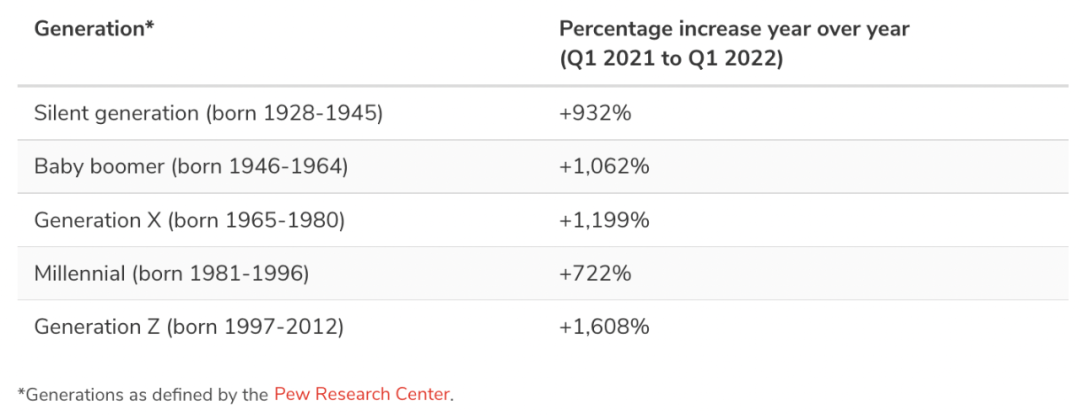Image resolution: width=1080 pixels, height=415 pixels.
Task: Click the '*Generations as defined by the' footnote text
Action: pyautogui.click(x=143, y=394)
